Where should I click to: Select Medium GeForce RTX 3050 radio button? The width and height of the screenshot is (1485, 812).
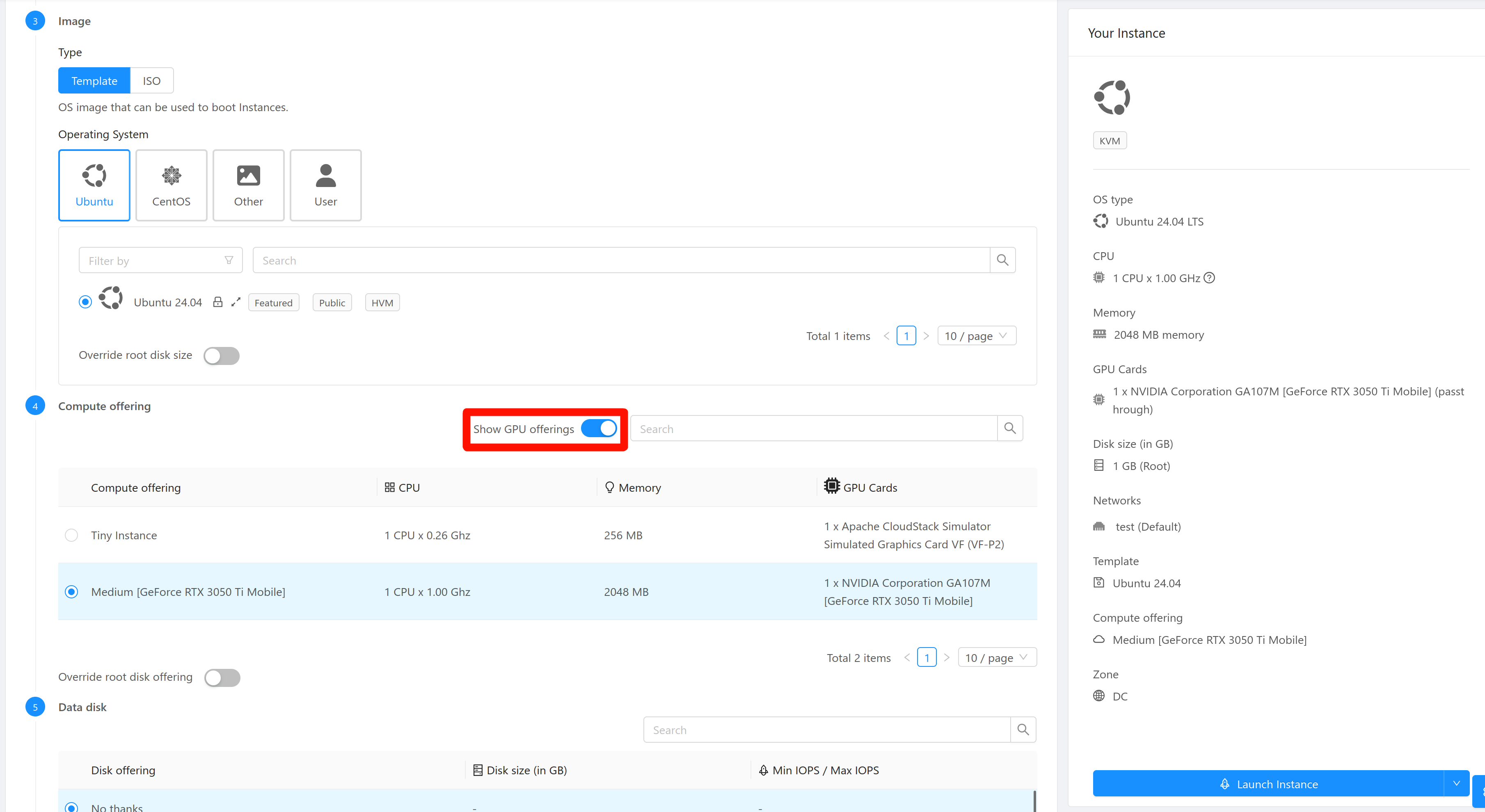point(71,592)
